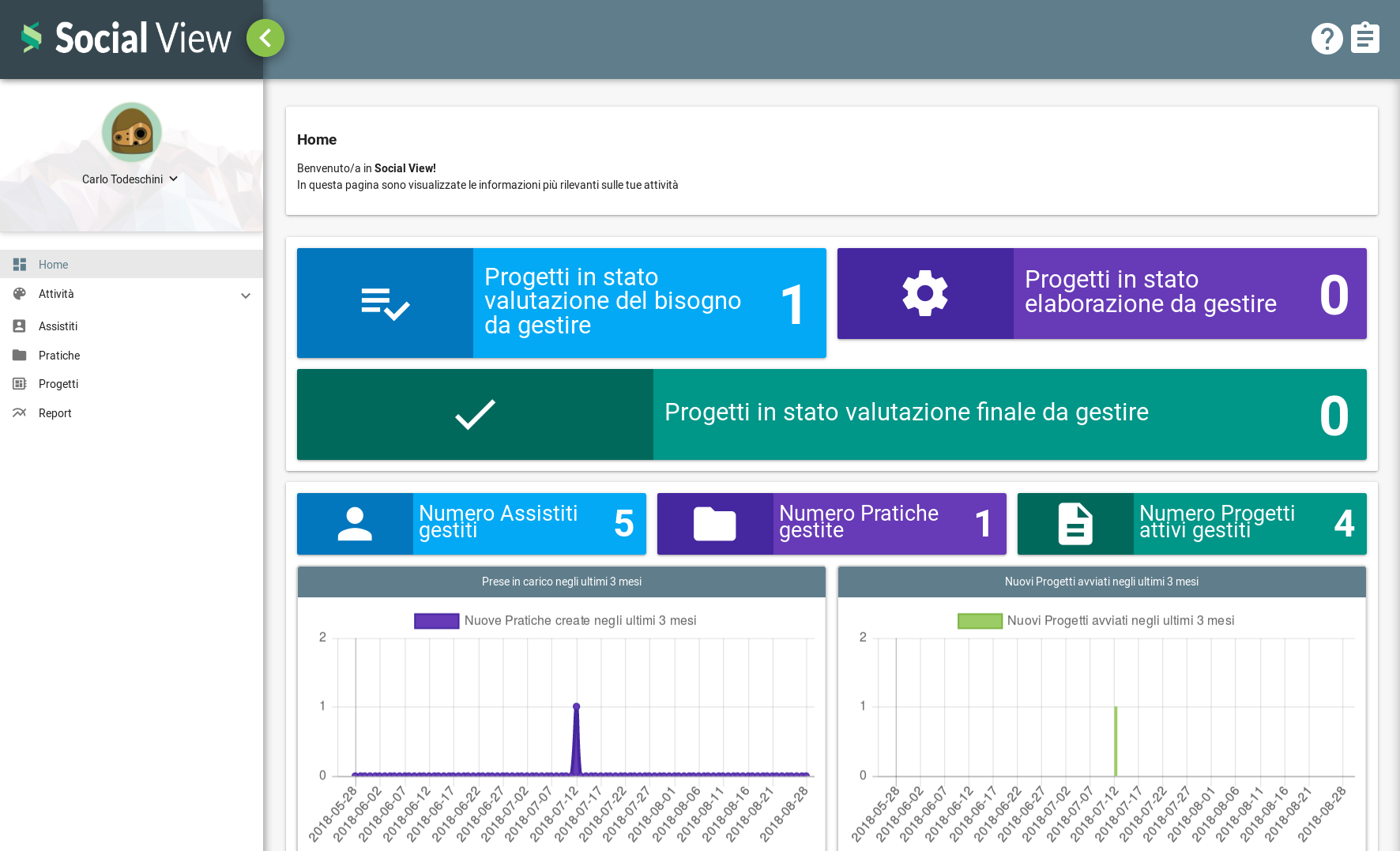Expand the Attività menu chevron

coord(246,296)
